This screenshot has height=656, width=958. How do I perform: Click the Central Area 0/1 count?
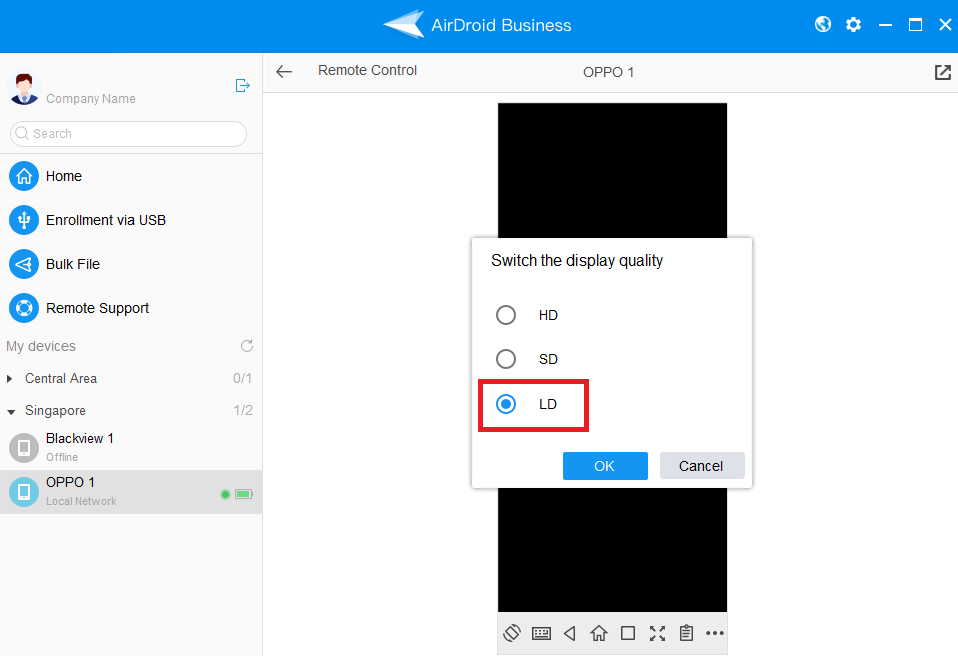242,378
